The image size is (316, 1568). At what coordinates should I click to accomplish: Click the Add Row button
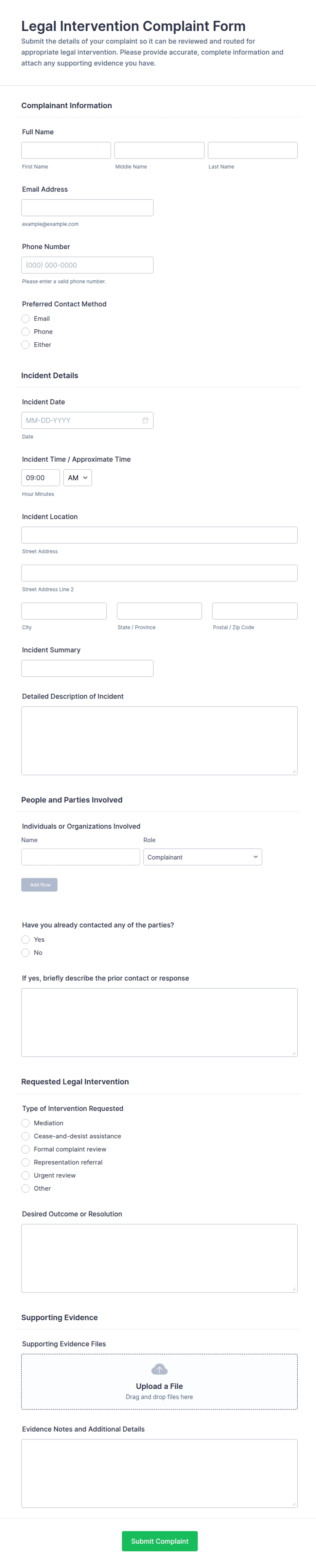pos(39,885)
